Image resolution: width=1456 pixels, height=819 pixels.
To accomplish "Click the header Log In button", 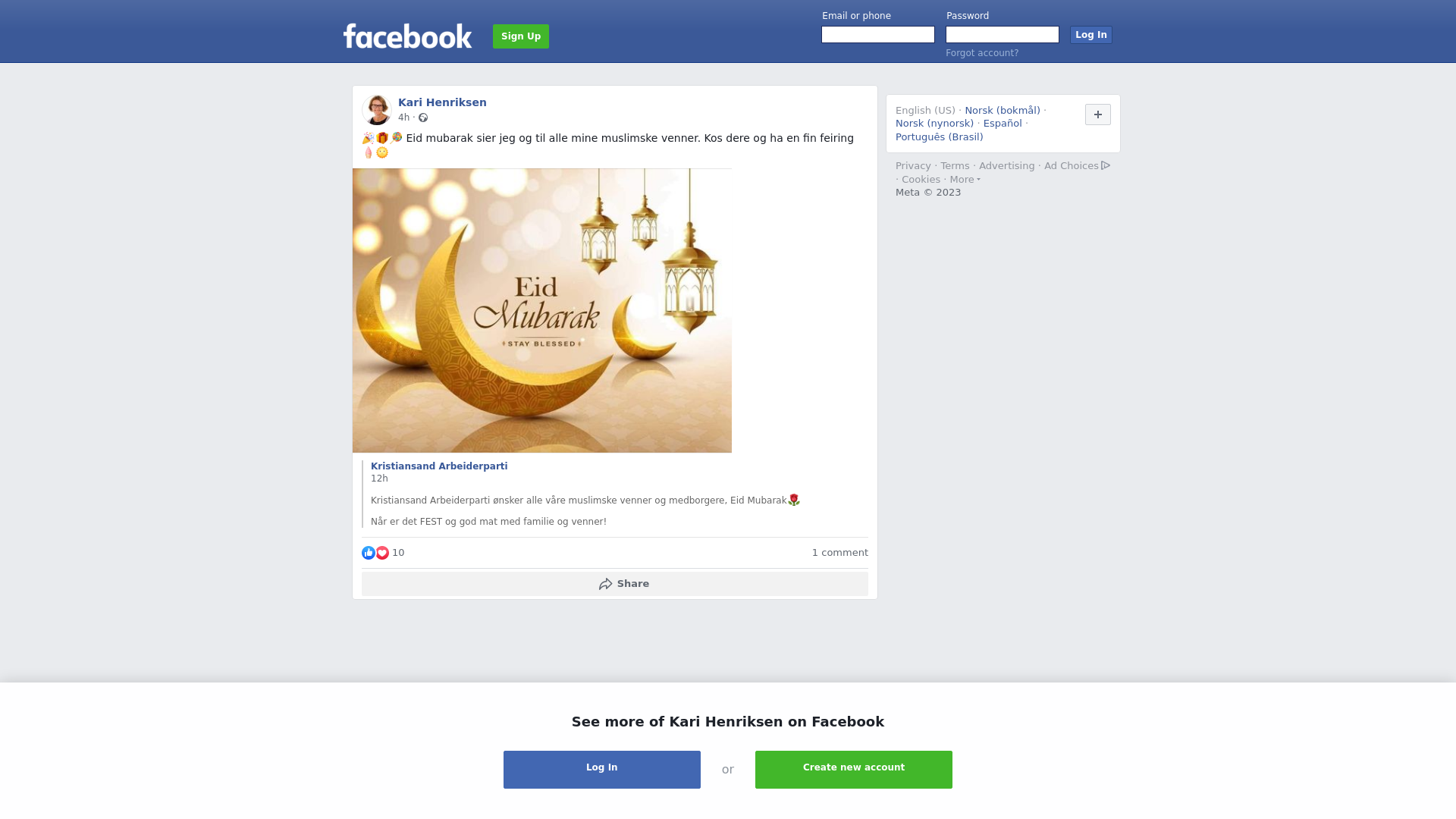I will click(1091, 35).
